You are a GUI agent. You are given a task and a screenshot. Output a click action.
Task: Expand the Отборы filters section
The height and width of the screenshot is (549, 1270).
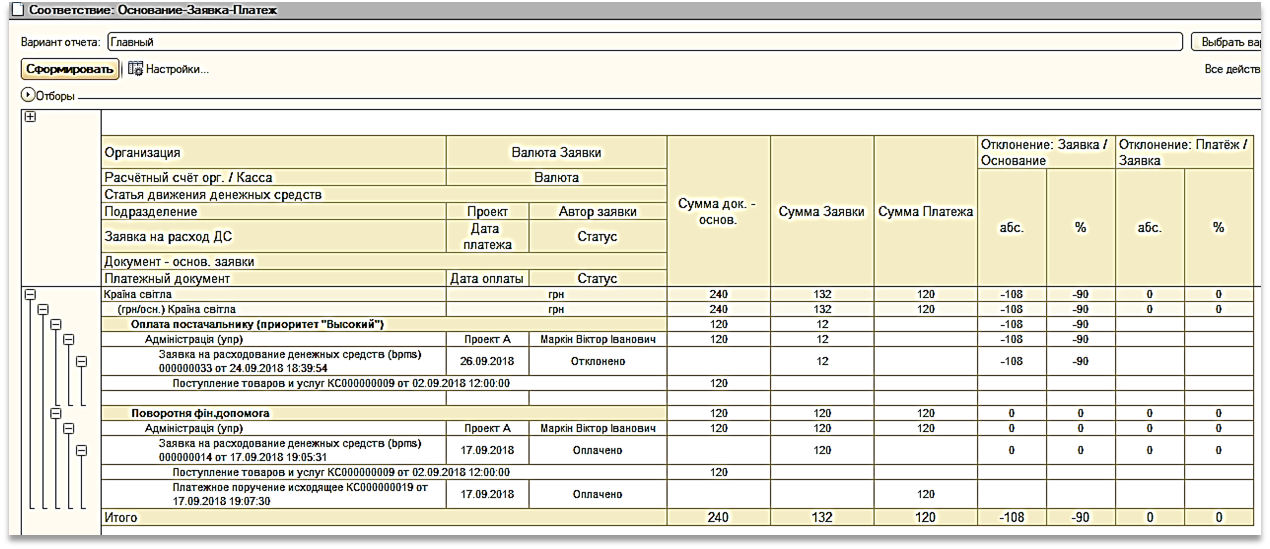27,96
